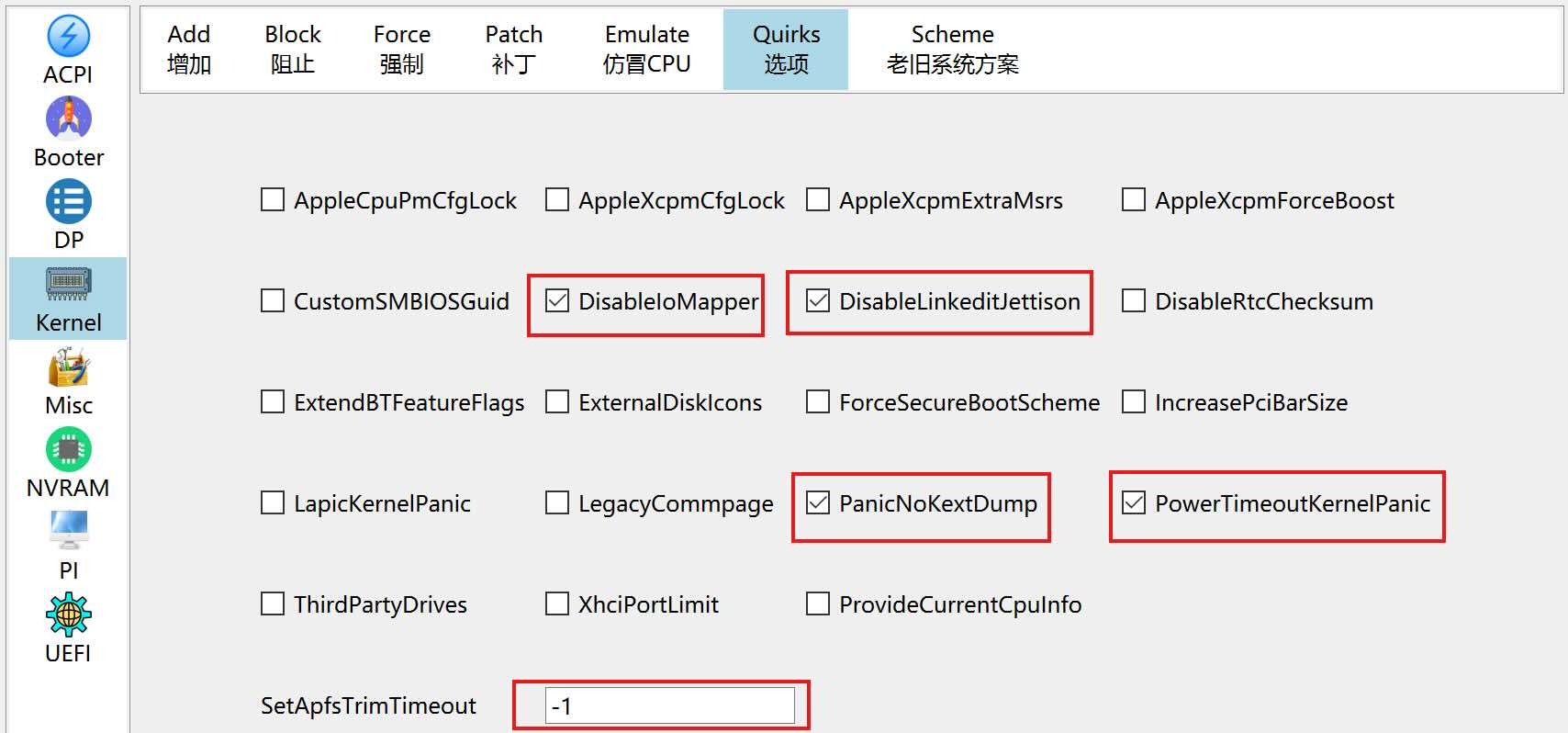Select the Kernel chip icon
Viewport: 1568px width, 733px height.
tap(68, 284)
